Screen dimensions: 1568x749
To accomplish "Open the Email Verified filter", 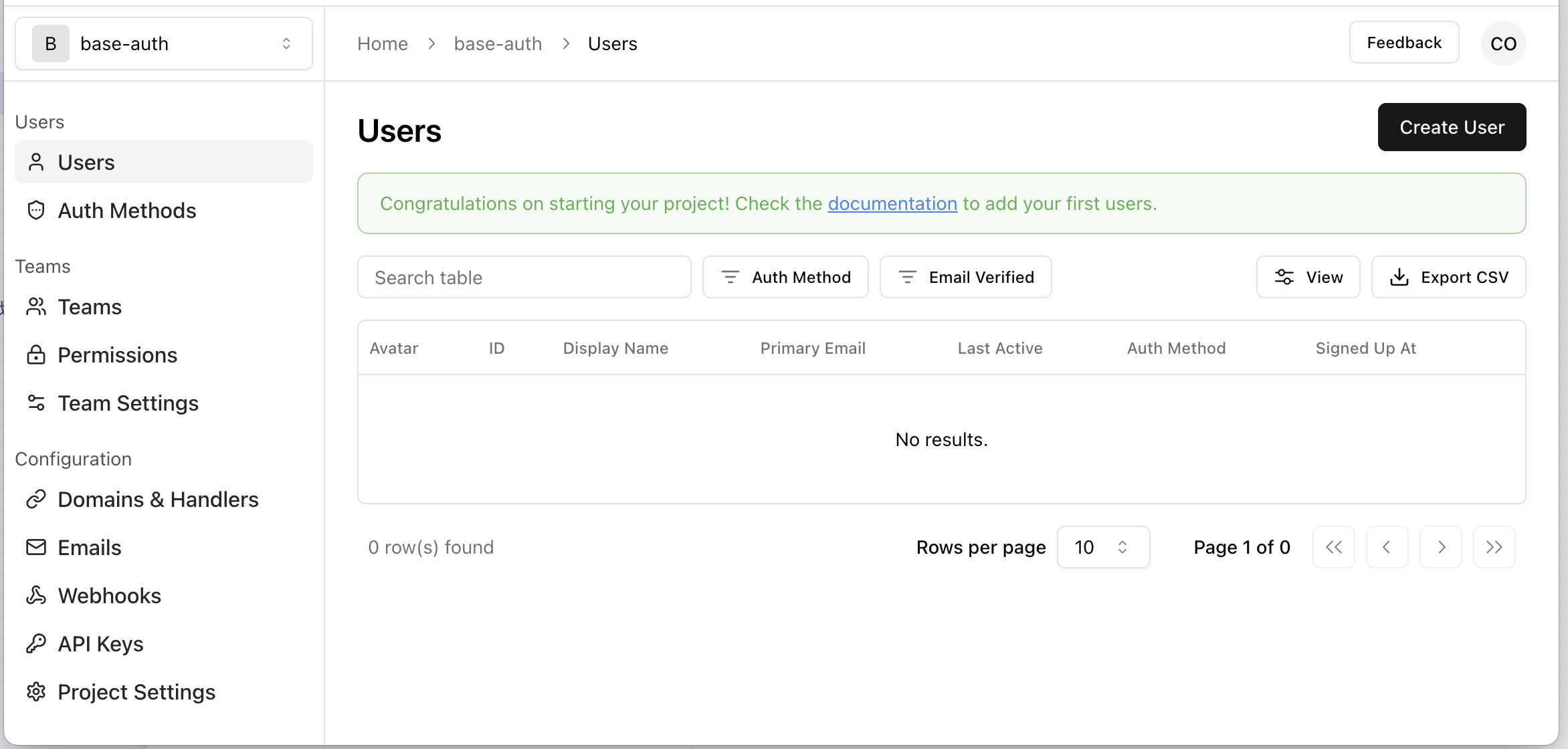I will [965, 277].
